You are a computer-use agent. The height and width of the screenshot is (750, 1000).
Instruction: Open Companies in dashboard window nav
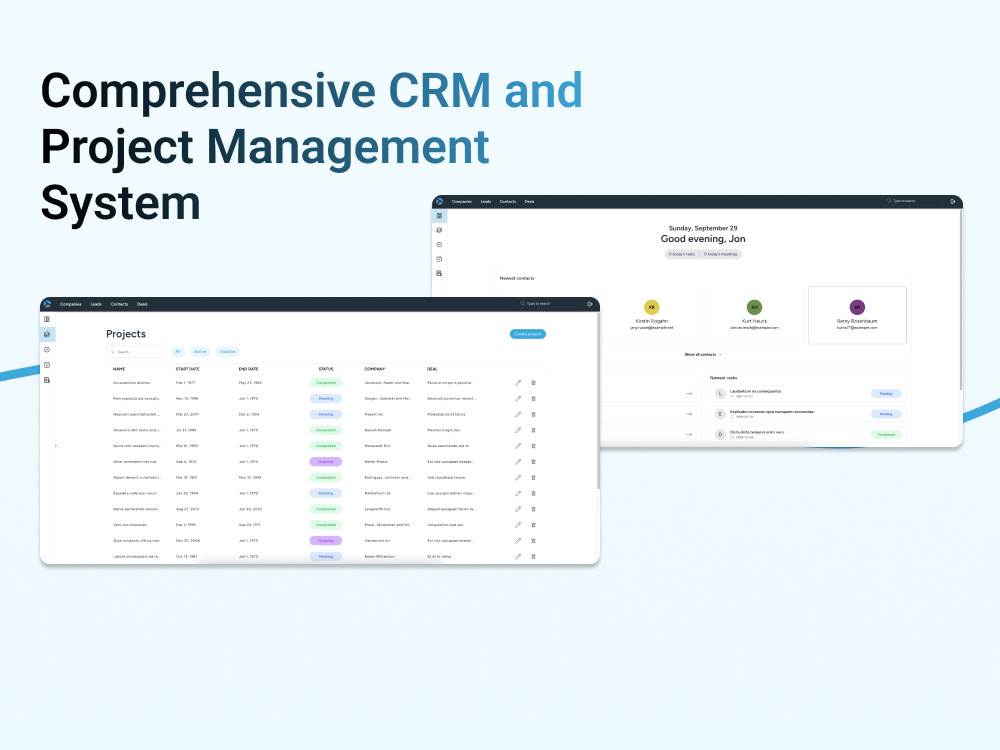[x=462, y=202]
